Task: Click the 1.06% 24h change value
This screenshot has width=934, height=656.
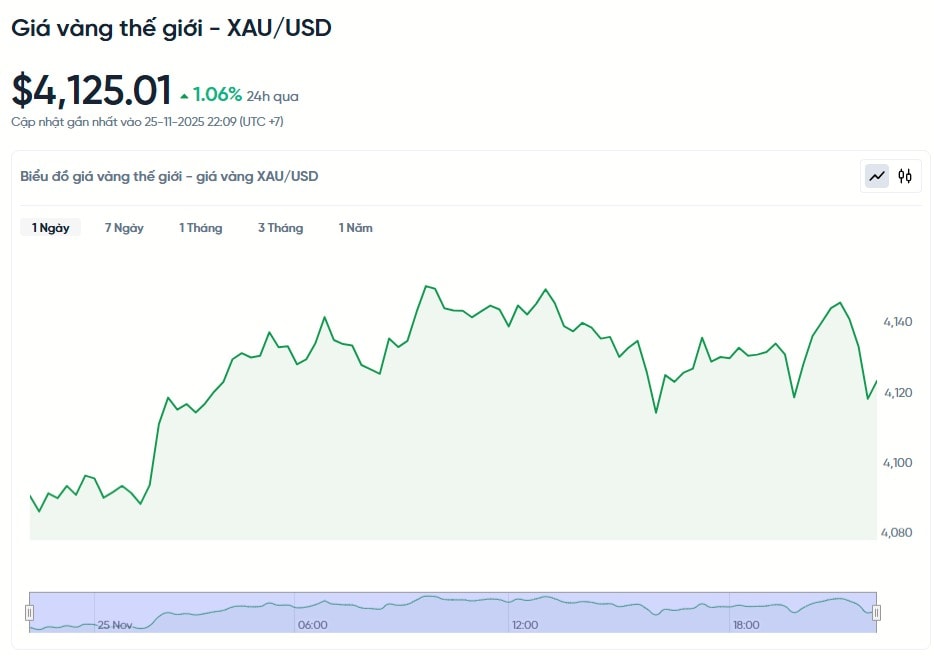Action: [x=217, y=95]
